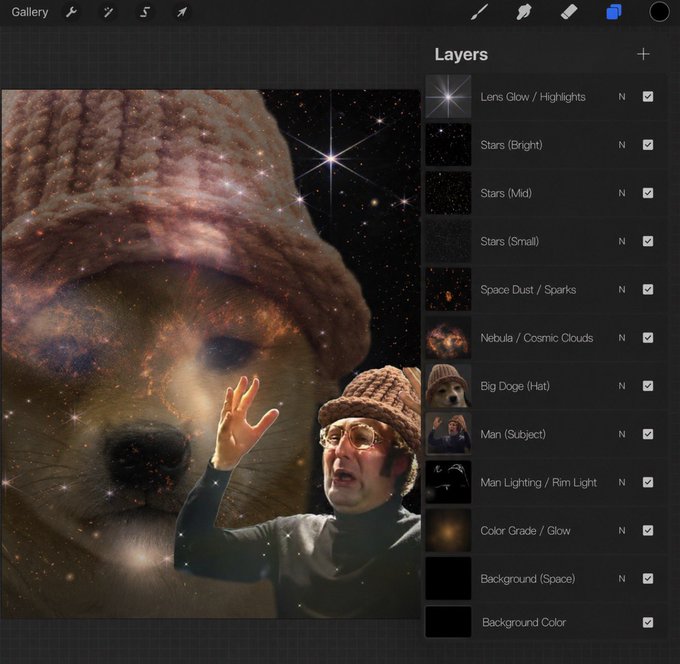Screen dimensions: 680x664
Task: Hide the Color Grade / Glow layer
Action: [648, 530]
